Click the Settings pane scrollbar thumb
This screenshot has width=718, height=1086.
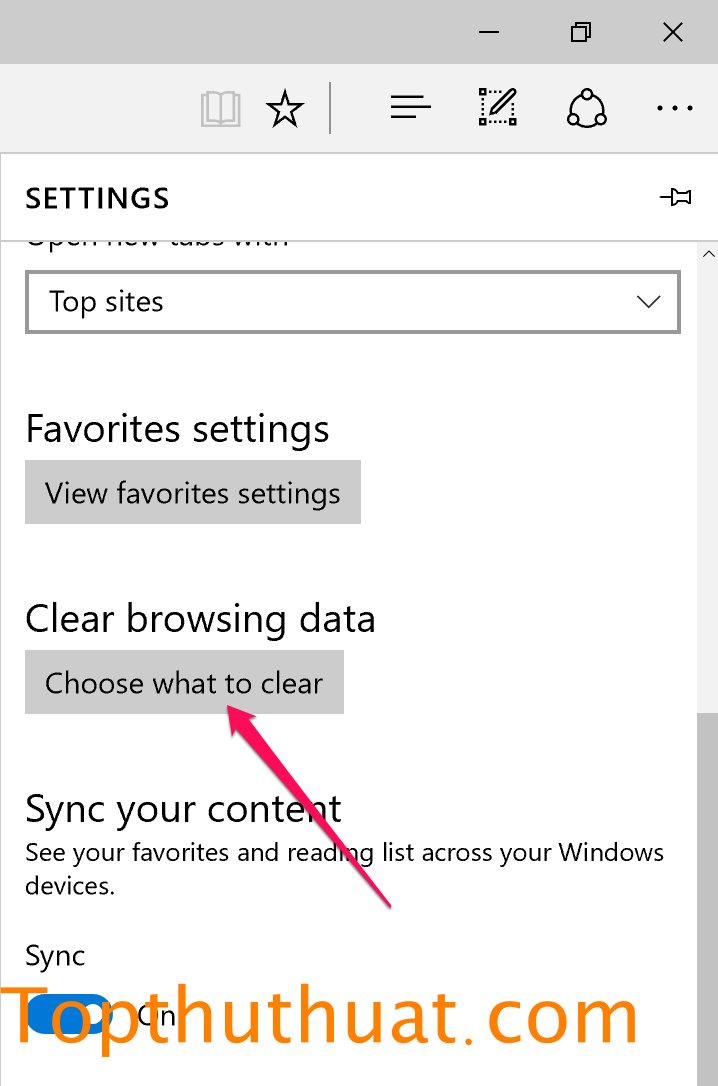click(x=708, y=899)
